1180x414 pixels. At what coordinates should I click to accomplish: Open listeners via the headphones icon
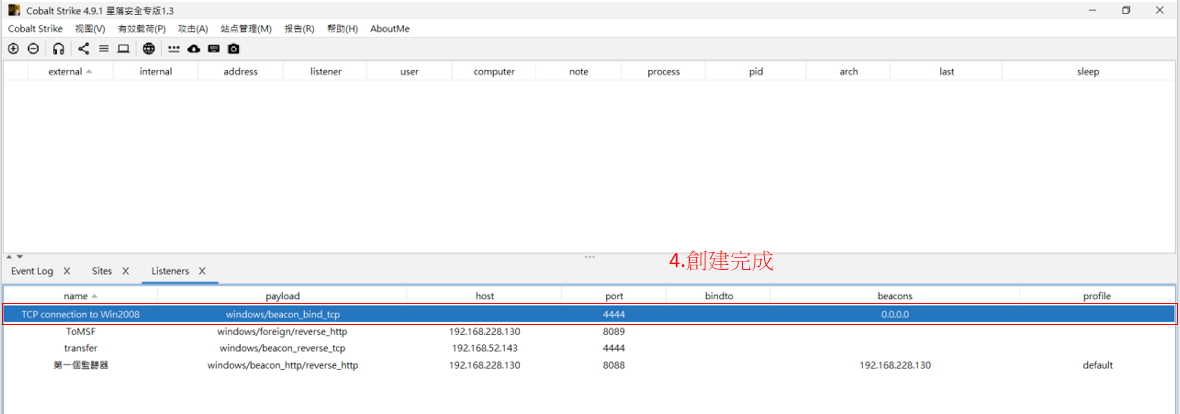59,49
